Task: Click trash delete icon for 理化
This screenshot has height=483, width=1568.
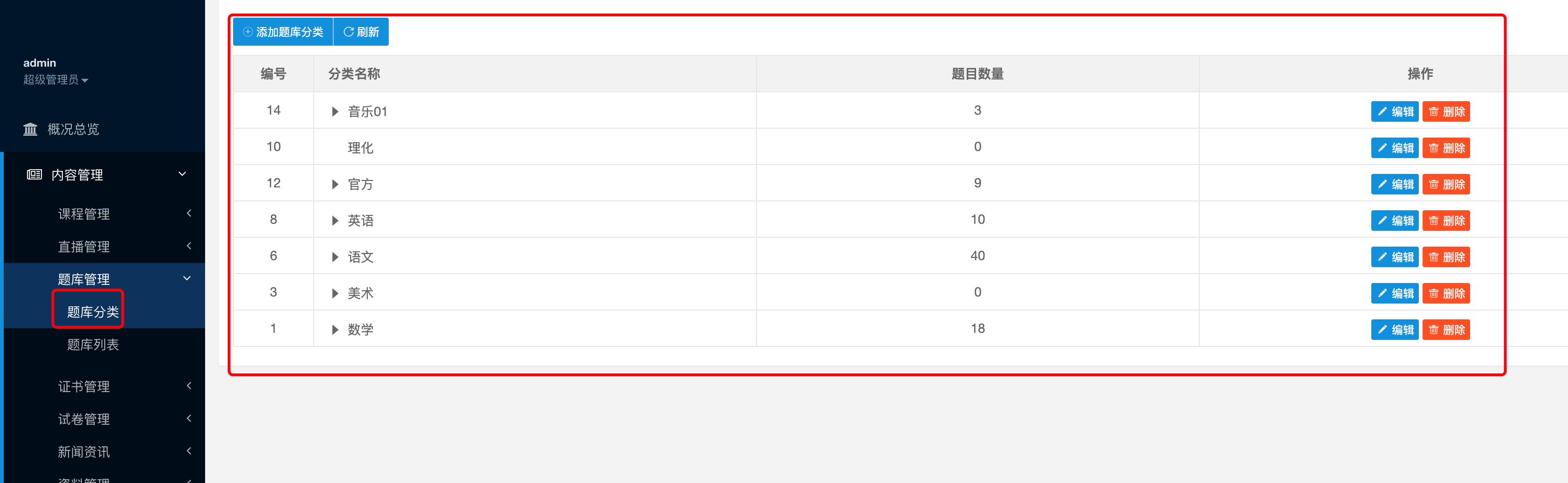Action: click(1433, 148)
